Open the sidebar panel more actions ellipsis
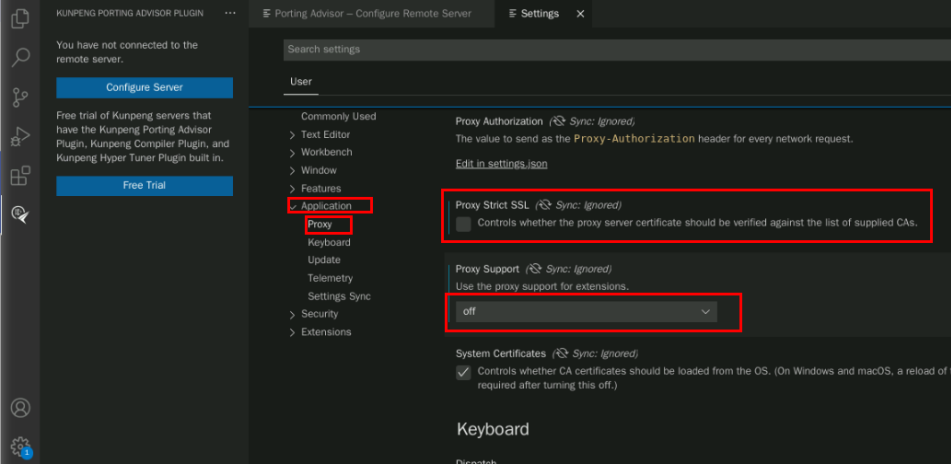 click(x=231, y=13)
